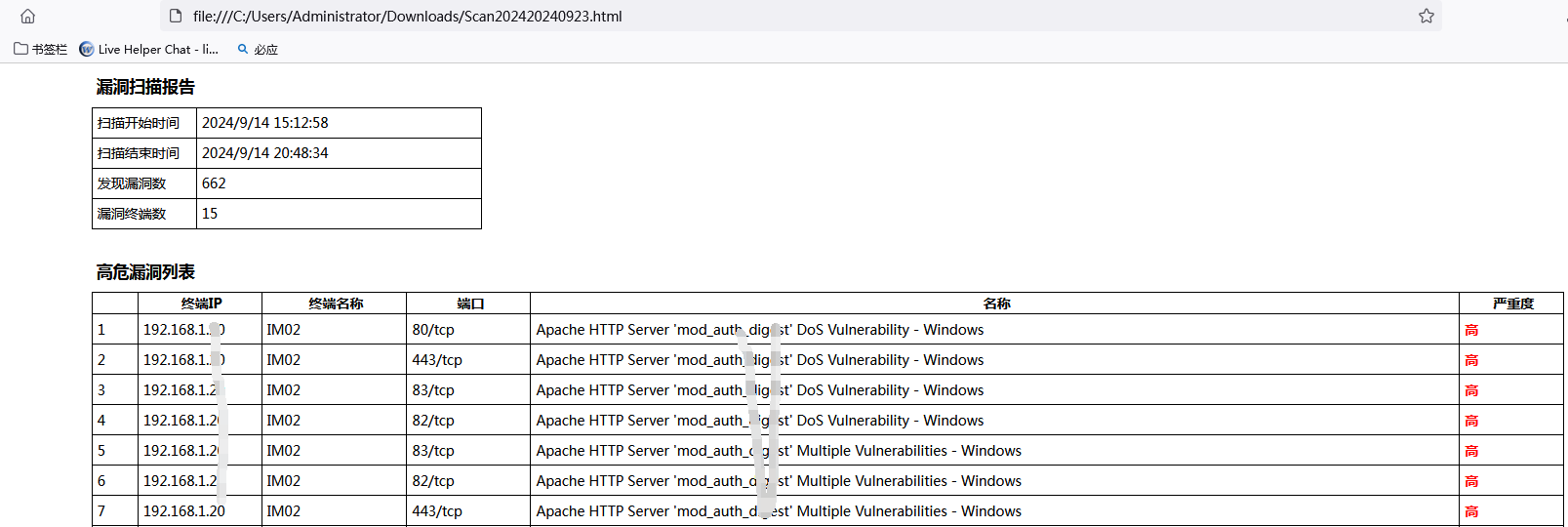Screen dimensions: 1568x527
Task: Click the 漏洞扫描报告 heading
Action: click(x=145, y=87)
